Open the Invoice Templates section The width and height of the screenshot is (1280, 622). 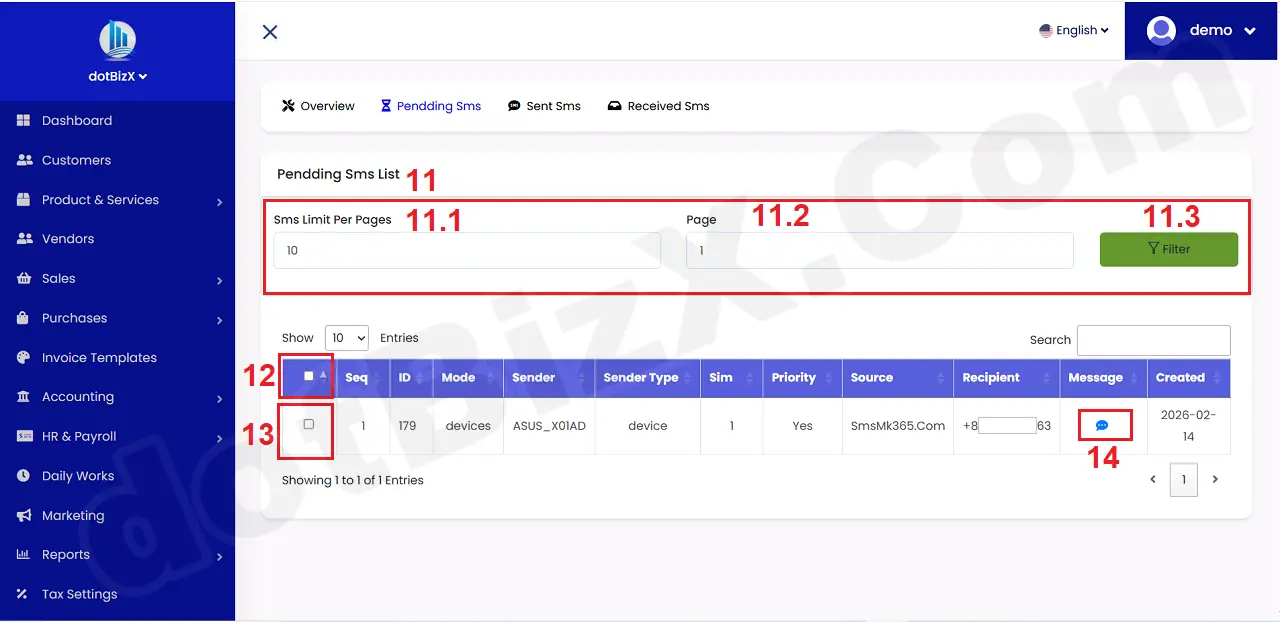click(x=22, y=357)
